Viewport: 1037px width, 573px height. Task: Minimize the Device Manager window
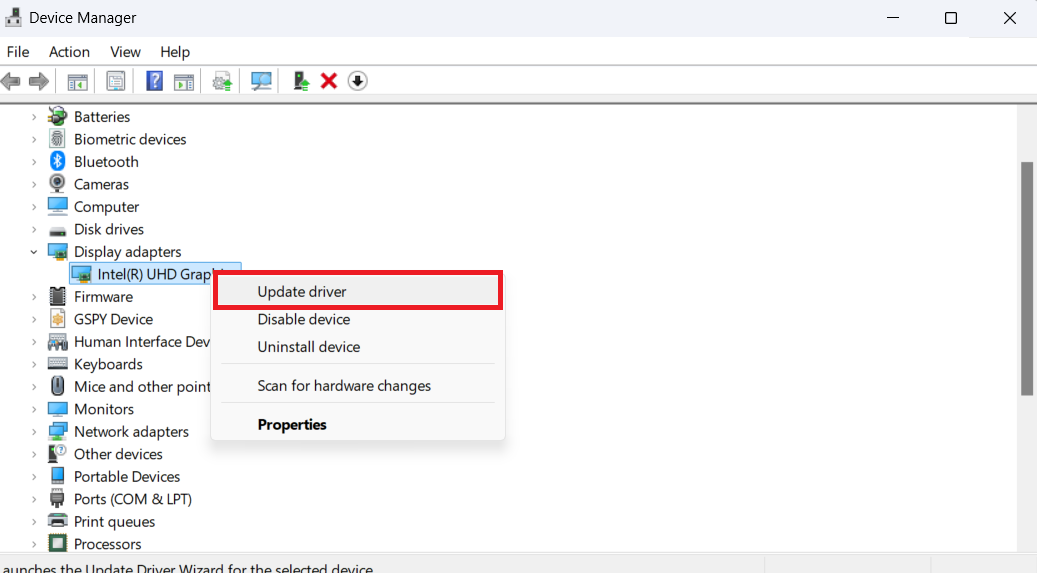[x=893, y=18]
